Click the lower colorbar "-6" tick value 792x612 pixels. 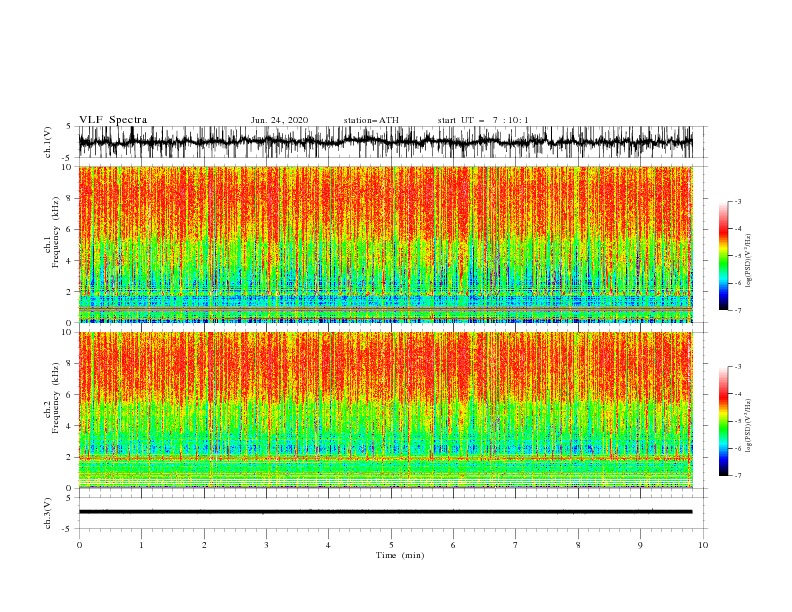point(738,448)
